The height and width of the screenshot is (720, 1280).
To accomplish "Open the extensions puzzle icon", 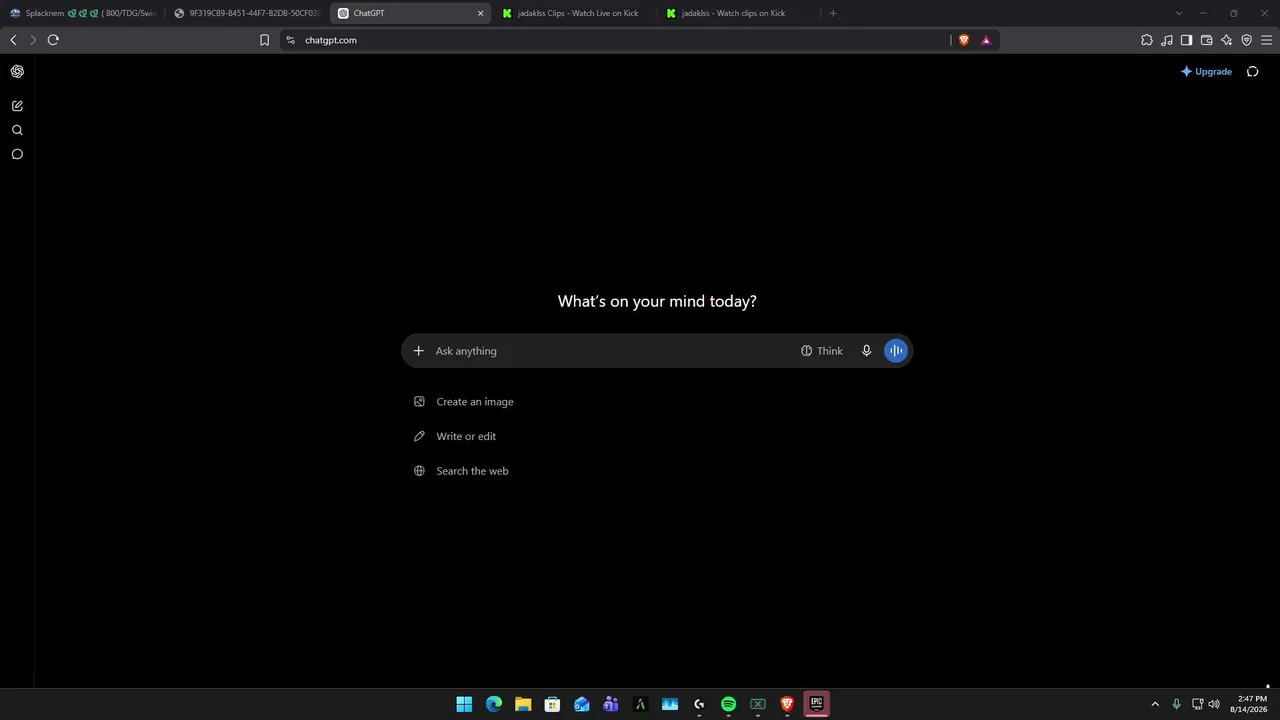I will [1147, 40].
